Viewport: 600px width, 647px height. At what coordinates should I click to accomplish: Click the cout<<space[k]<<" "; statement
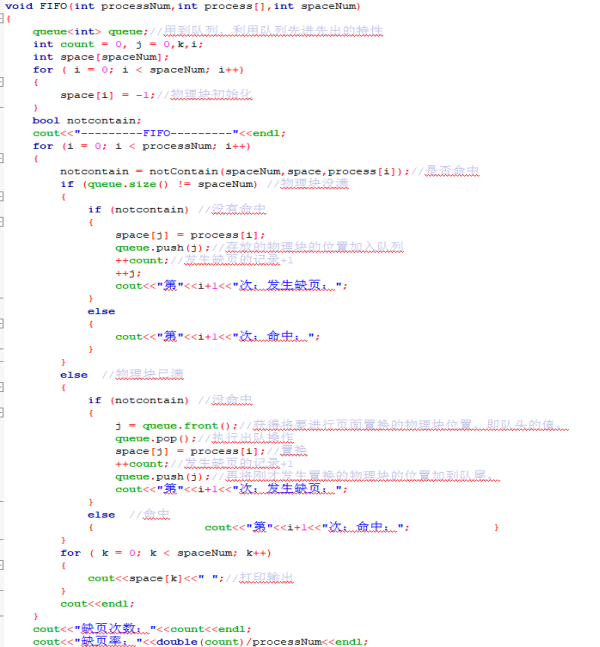tap(156, 579)
